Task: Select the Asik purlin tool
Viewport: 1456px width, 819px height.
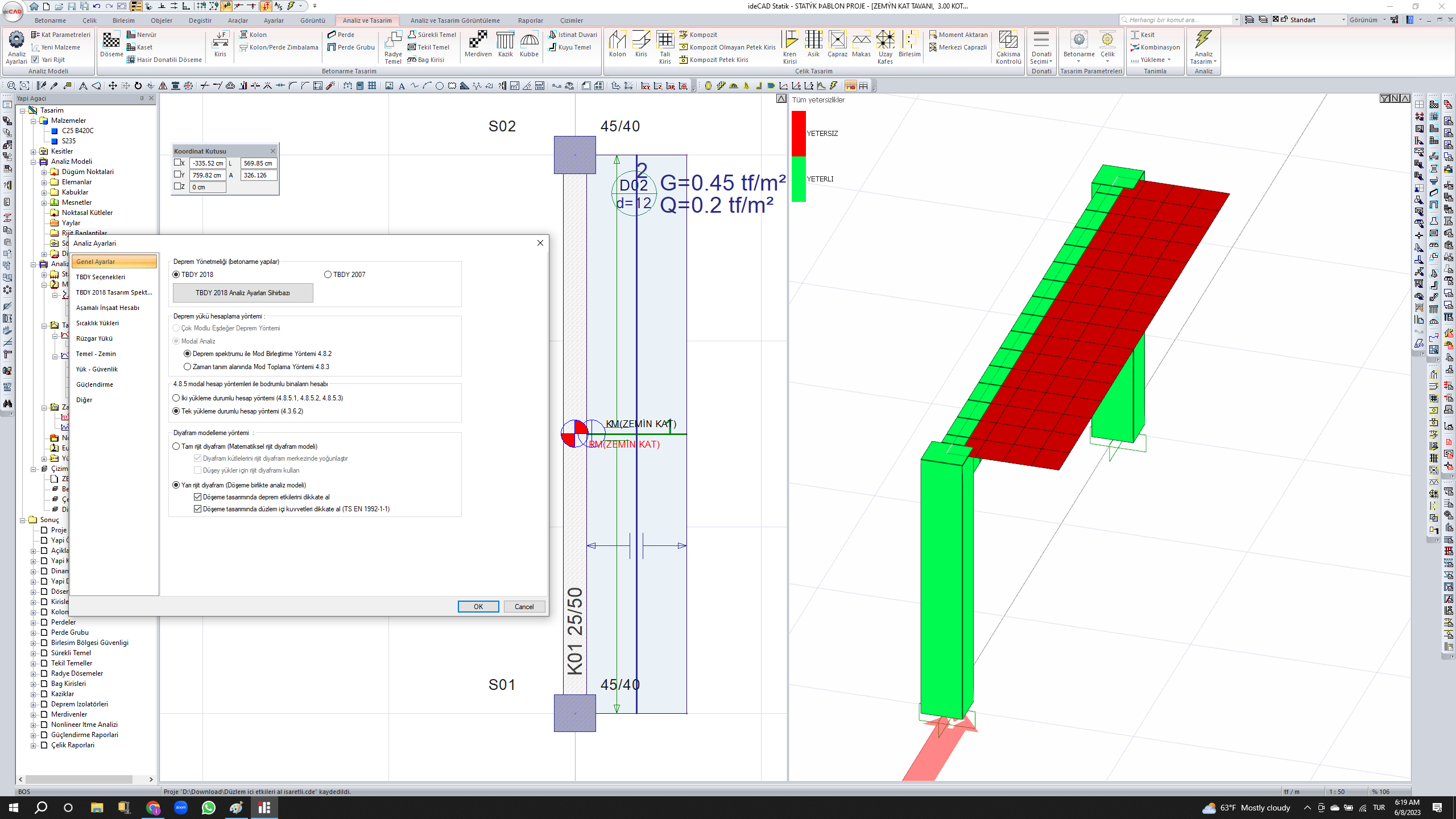Action: click(x=814, y=44)
